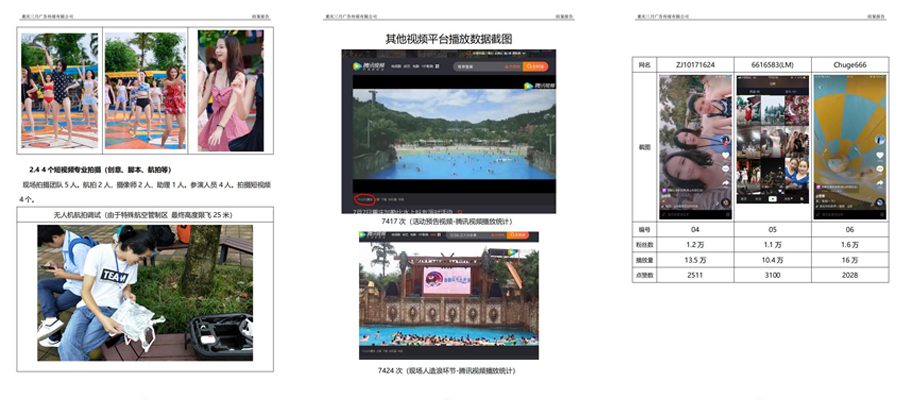
Task: Click the Tencent Video logo in the header
Action: coord(367,66)
